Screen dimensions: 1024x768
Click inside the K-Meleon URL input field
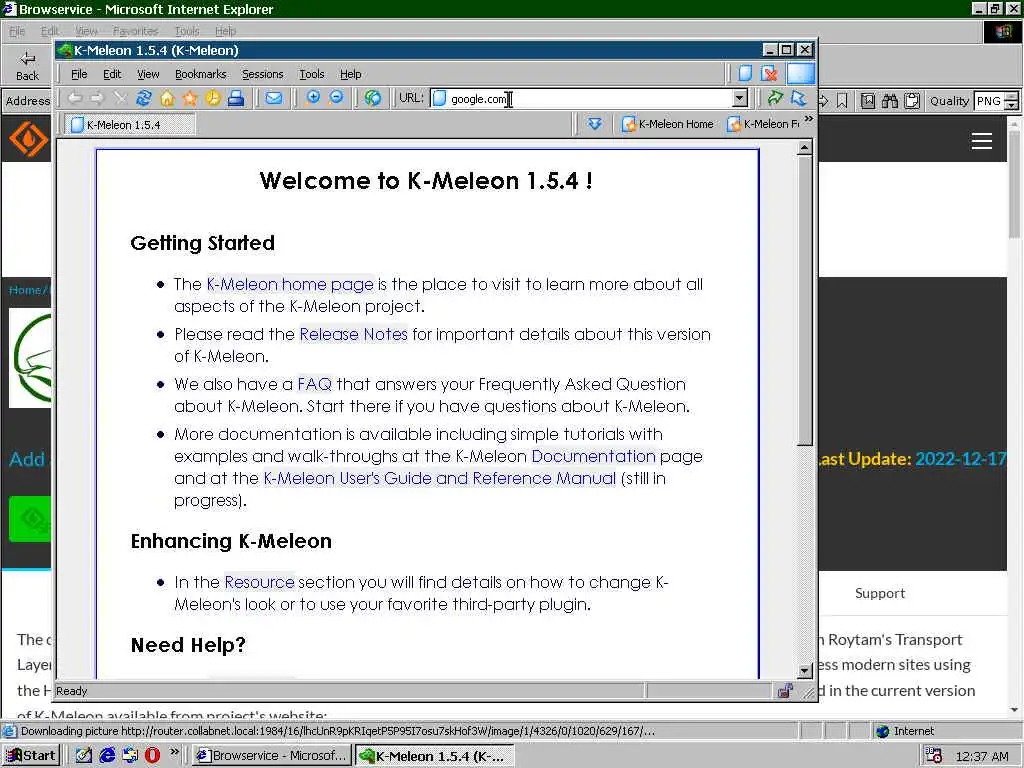click(x=588, y=99)
